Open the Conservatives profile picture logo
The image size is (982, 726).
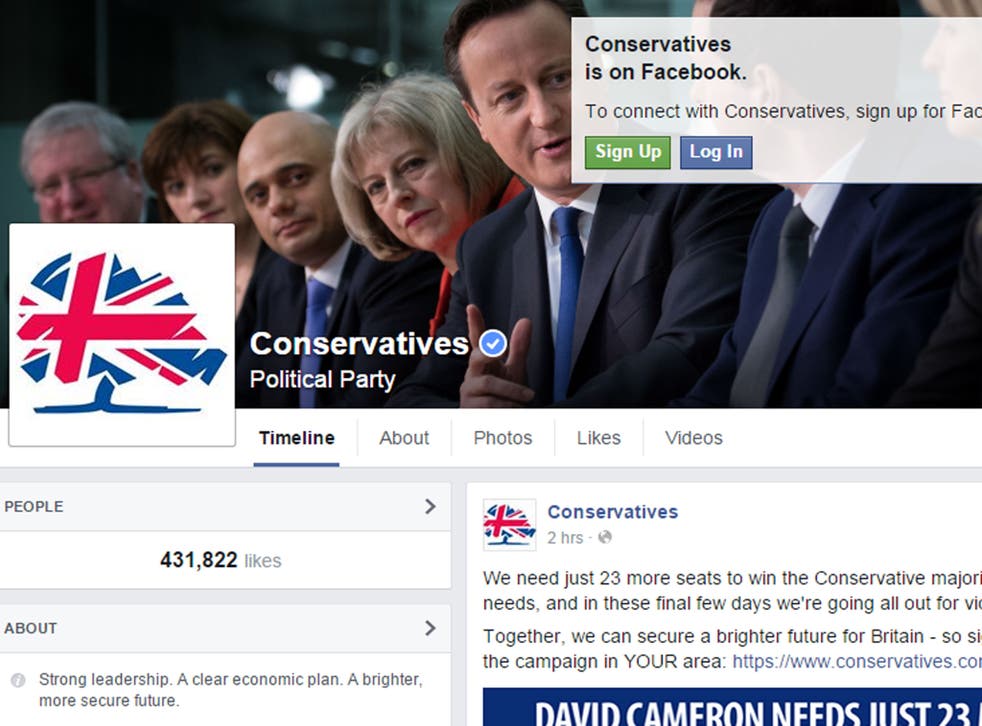pos(122,335)
